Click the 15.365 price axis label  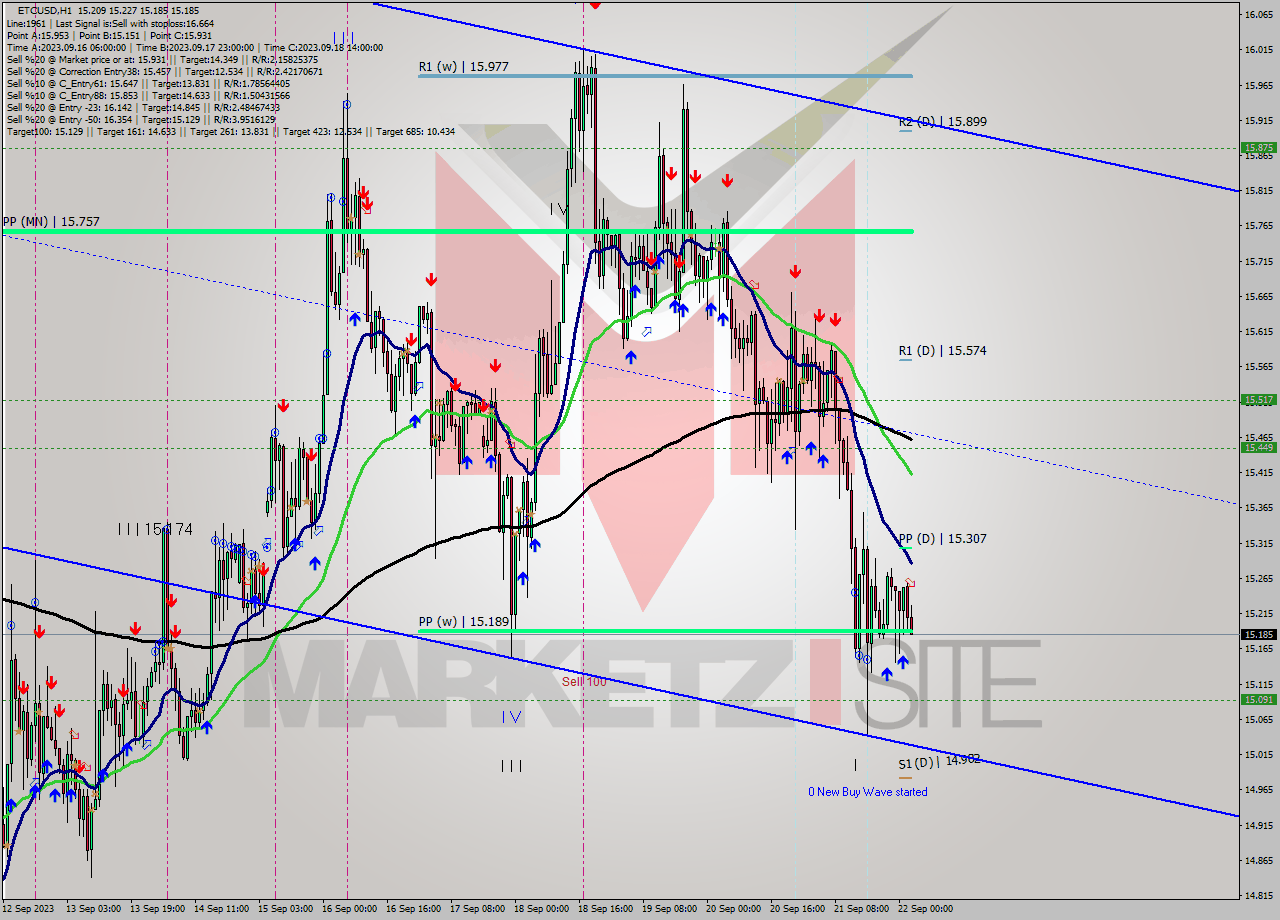1258,508
